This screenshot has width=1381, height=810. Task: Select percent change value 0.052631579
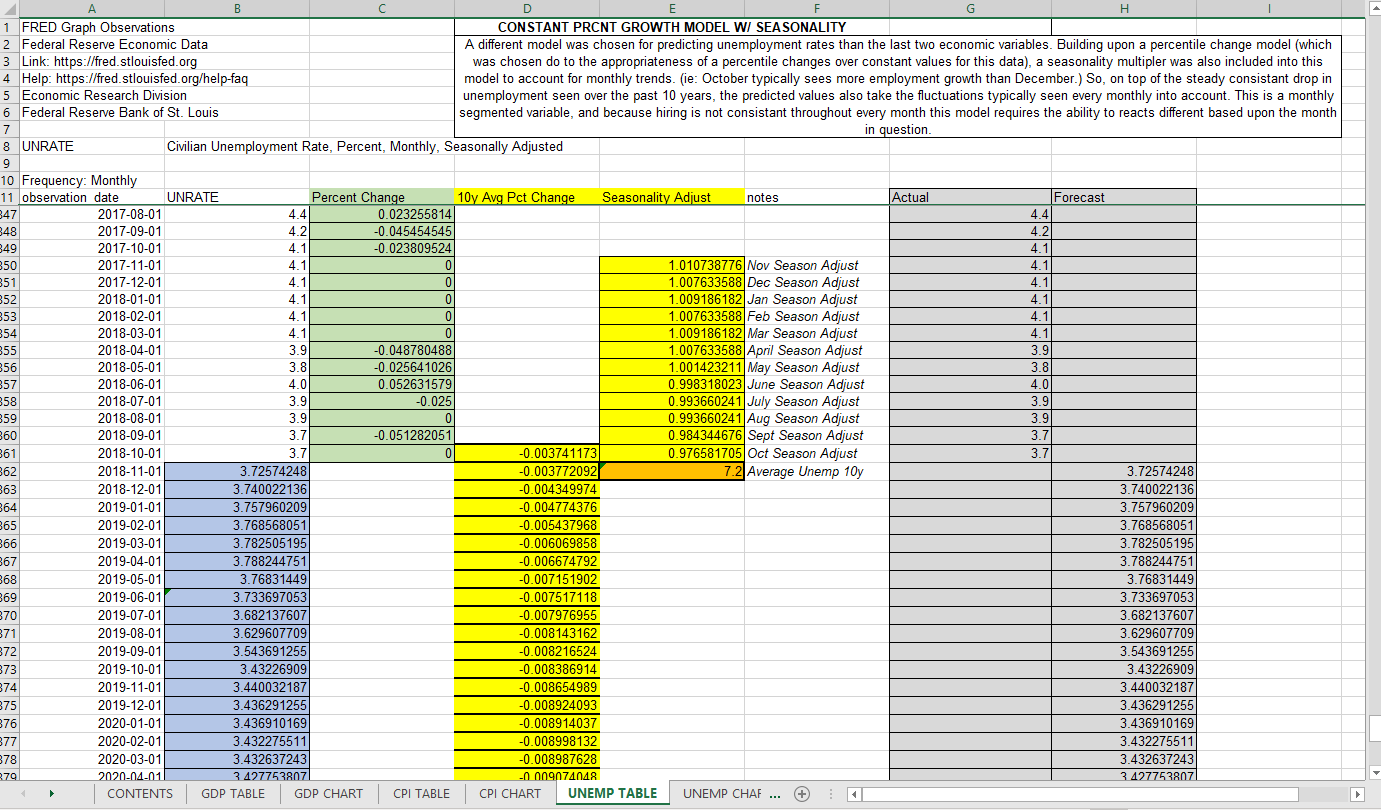tap(381, 384)
